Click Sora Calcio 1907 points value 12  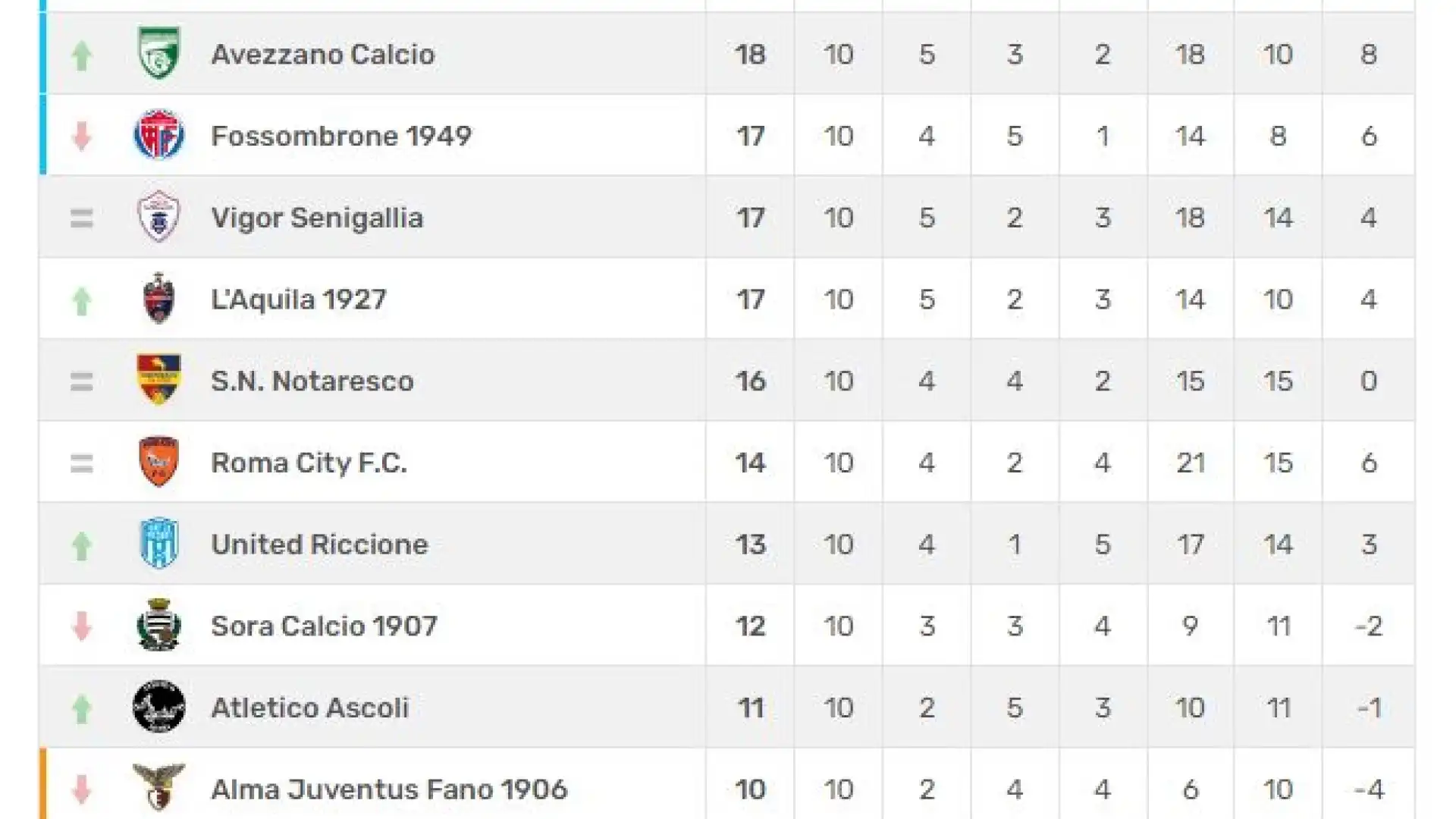click(x=750, y=626)
